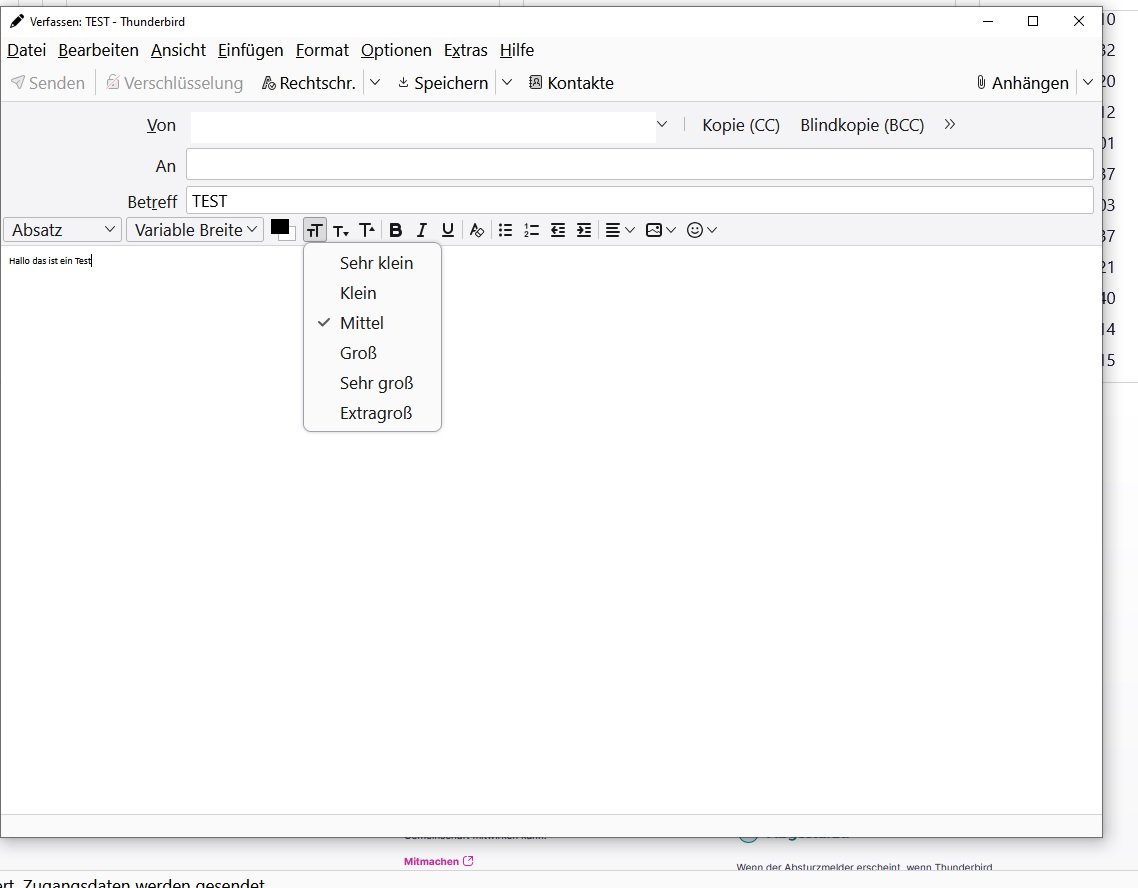Image resolution: width=1138 pixels, height=888 pixels.
Task: Outdent text with decrease indent icon
Action: point(558,230)
